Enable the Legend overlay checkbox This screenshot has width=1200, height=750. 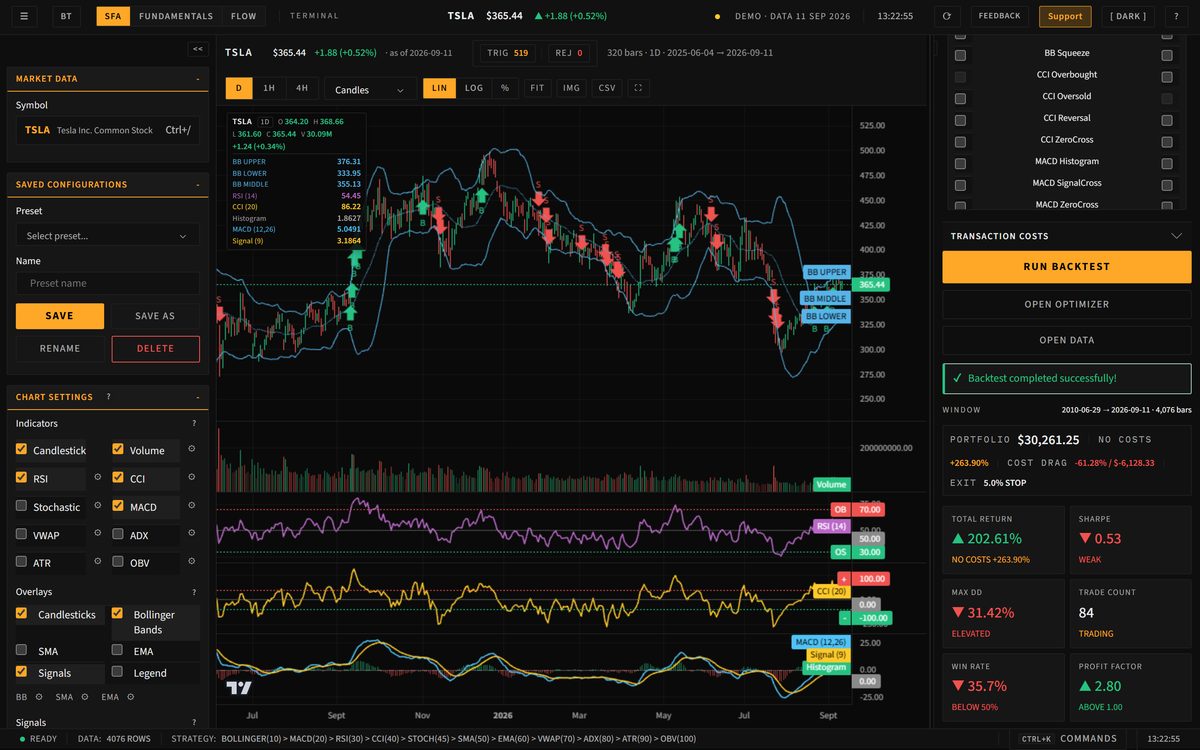(x=118, y=673)
